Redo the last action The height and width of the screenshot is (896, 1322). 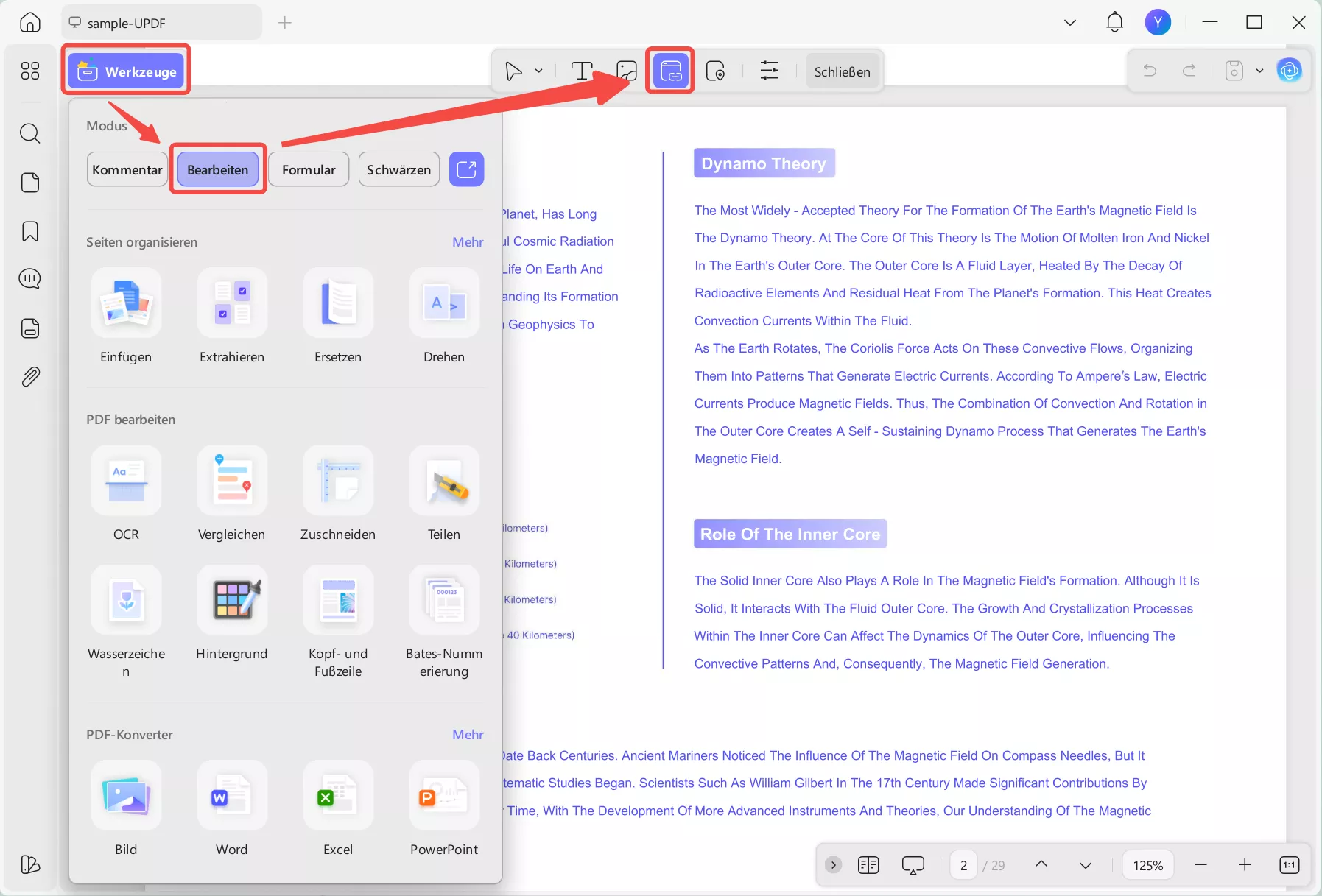[1189, 71]
